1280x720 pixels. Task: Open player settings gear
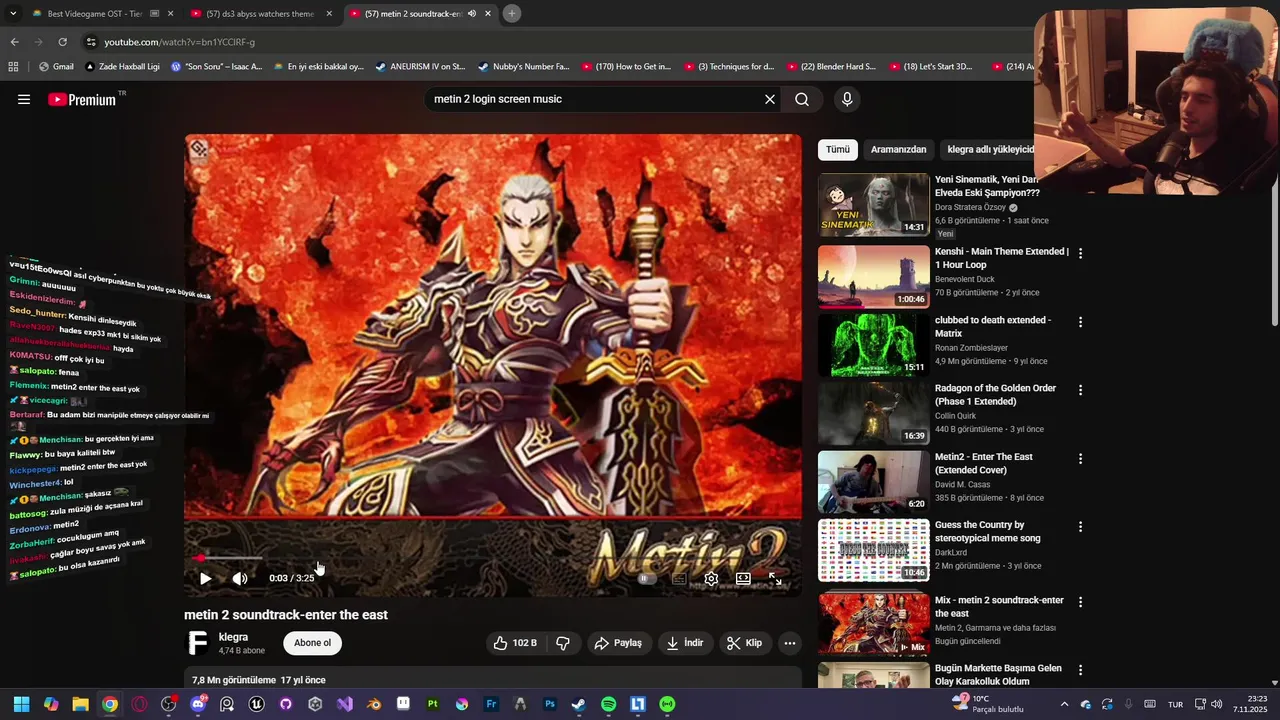(x=711, y=578)
